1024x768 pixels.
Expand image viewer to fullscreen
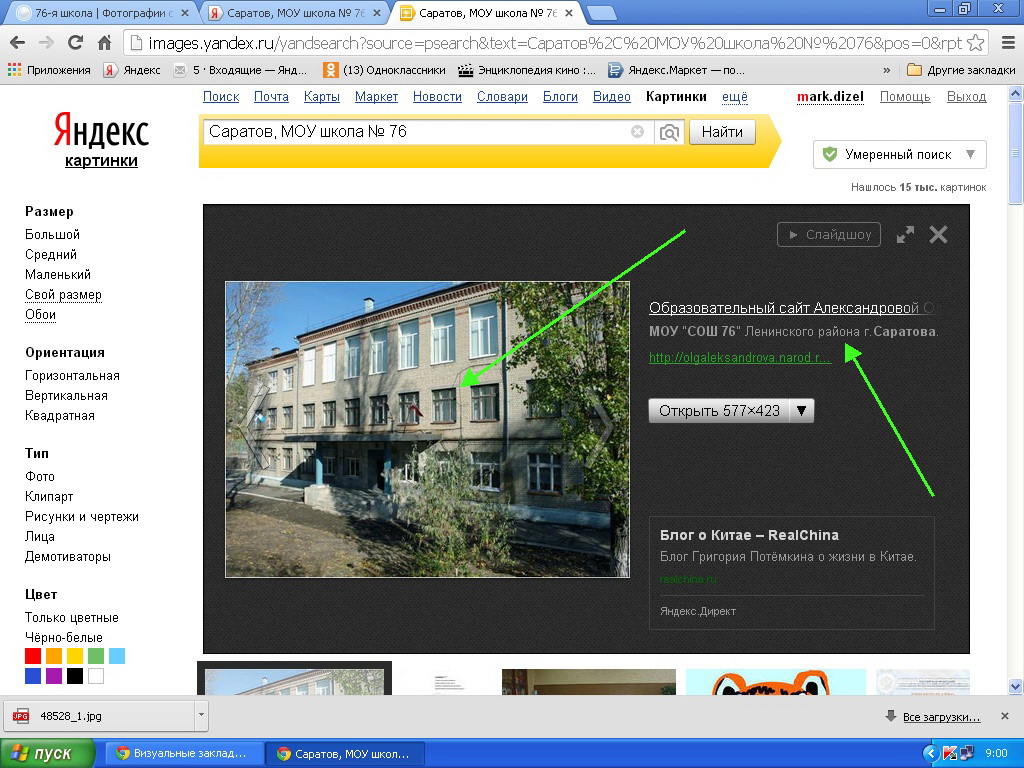pyautogui.click(x=905, y=235)
